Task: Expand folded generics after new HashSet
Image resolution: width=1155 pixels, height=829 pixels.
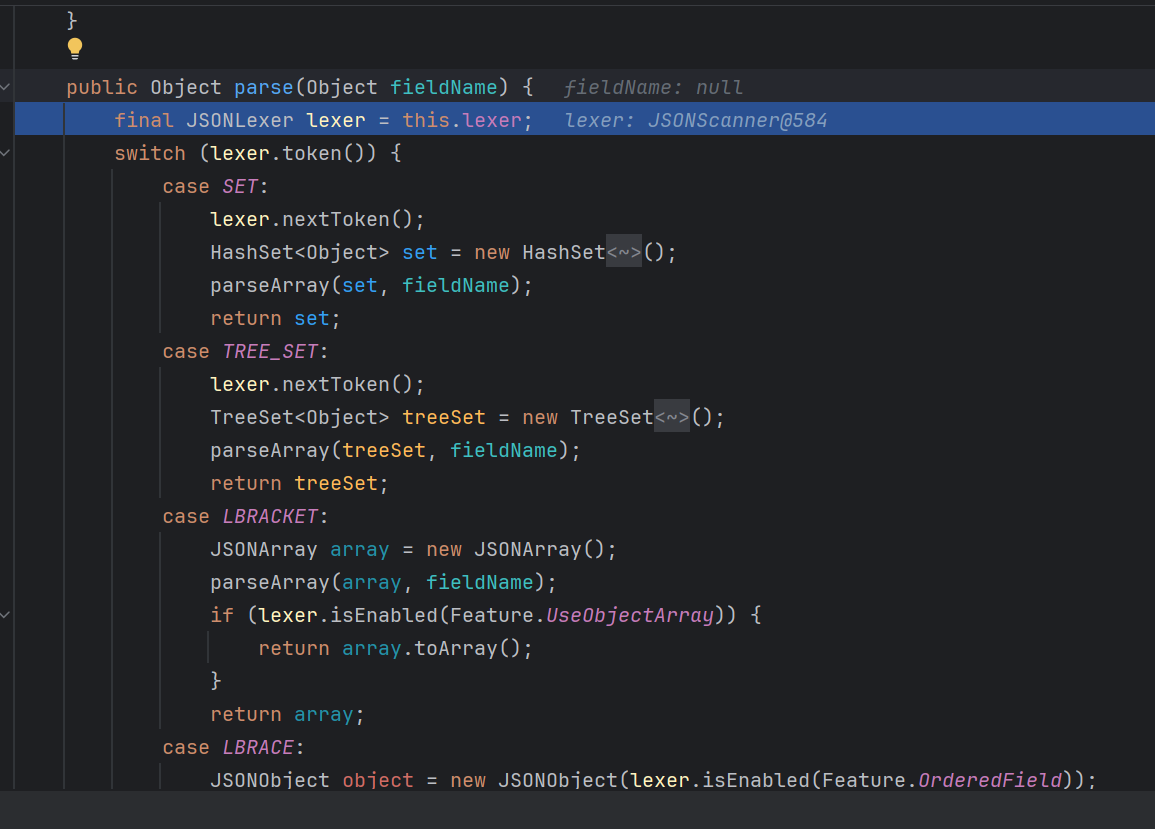Action: pos(624,253)
